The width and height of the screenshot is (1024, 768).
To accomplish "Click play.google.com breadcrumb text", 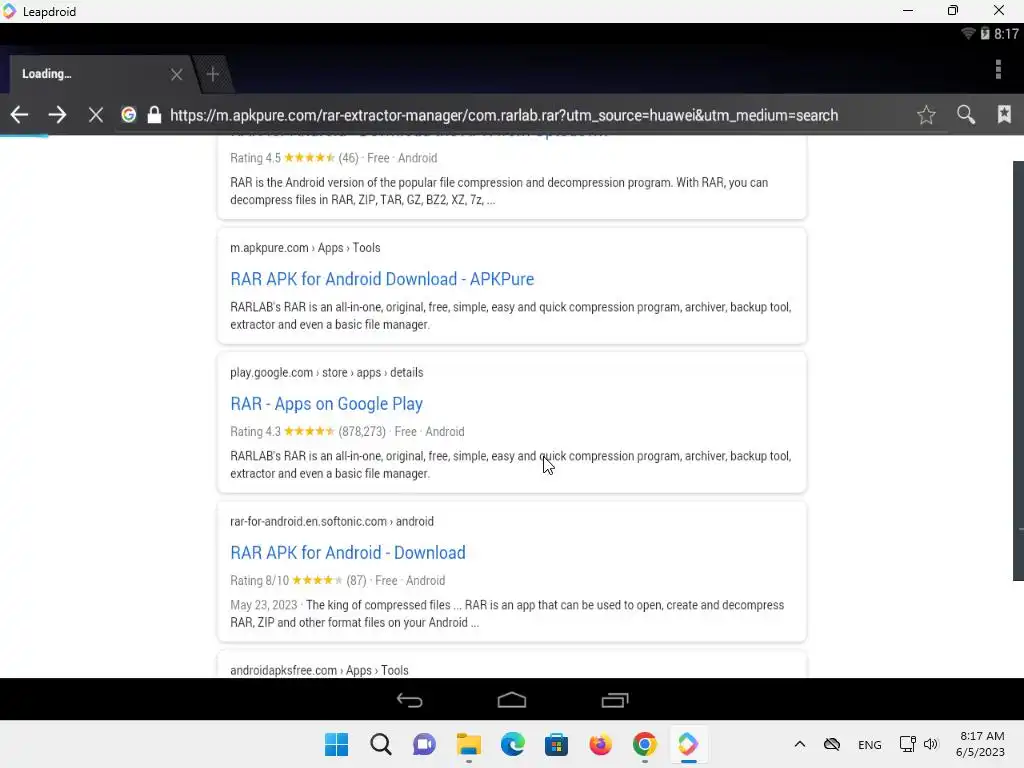I will pos(327,372).
